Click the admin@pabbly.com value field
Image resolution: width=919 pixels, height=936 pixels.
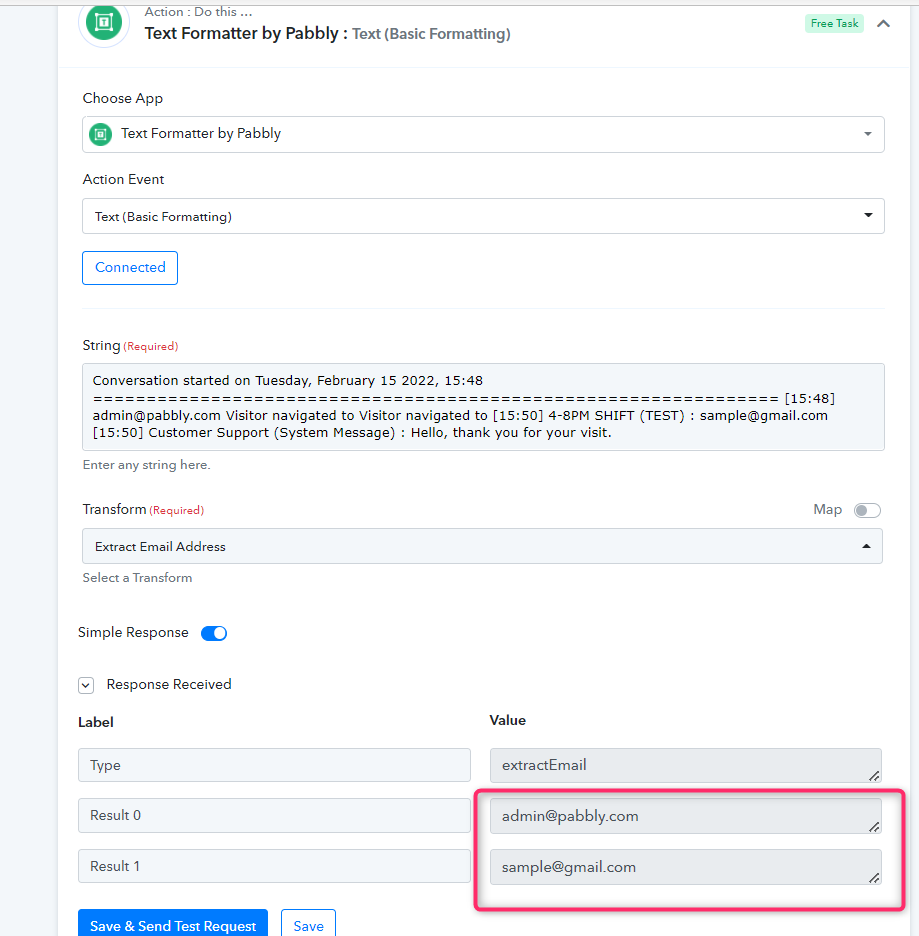tap(686, 816)
